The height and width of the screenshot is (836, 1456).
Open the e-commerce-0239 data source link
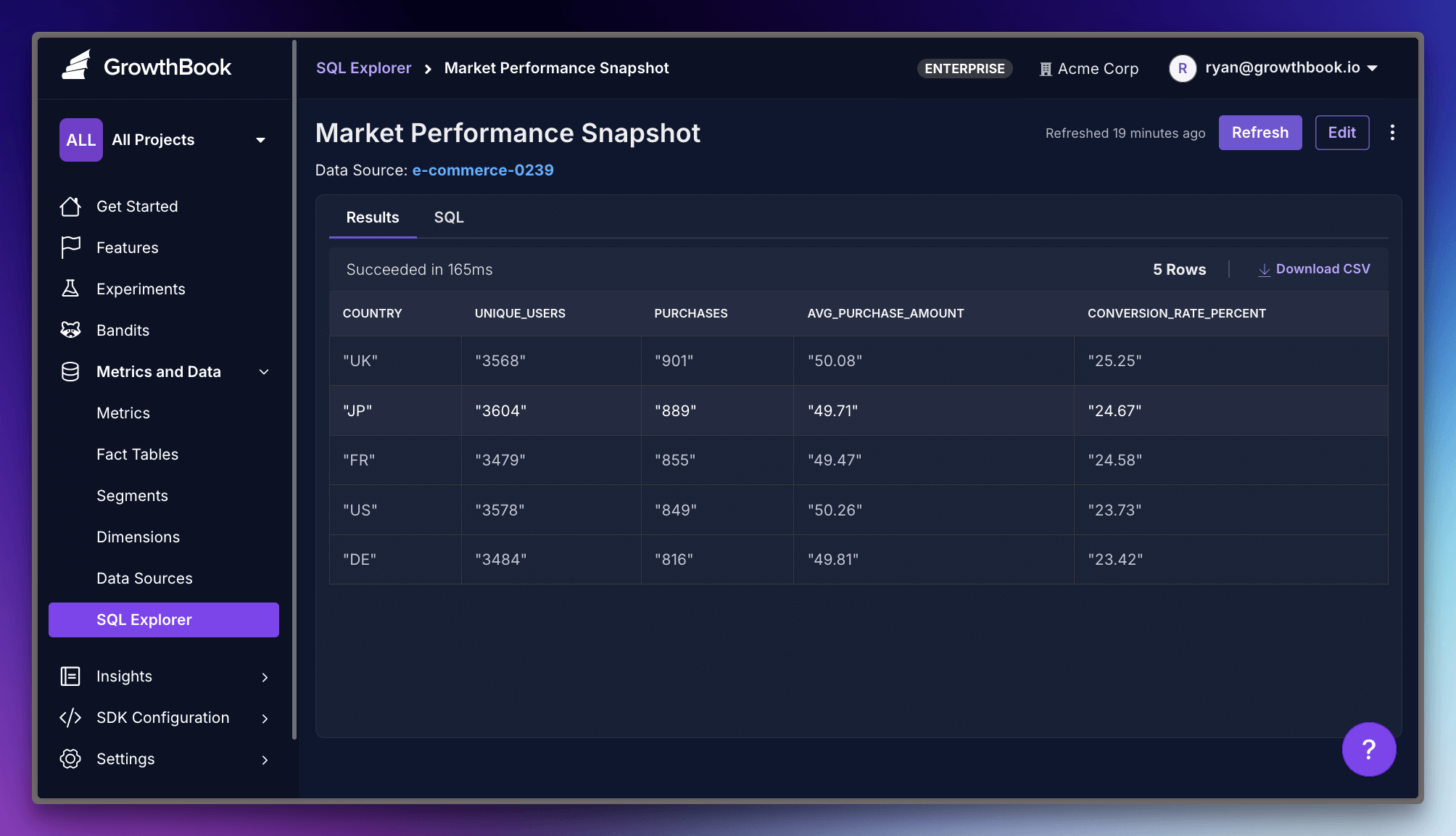coord(482,170)
